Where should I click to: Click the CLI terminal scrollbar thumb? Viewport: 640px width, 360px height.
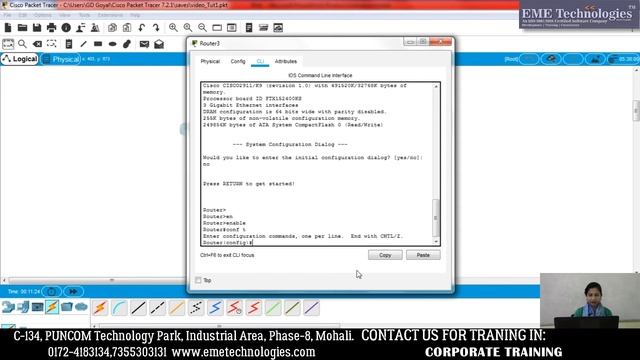(436, 218)
